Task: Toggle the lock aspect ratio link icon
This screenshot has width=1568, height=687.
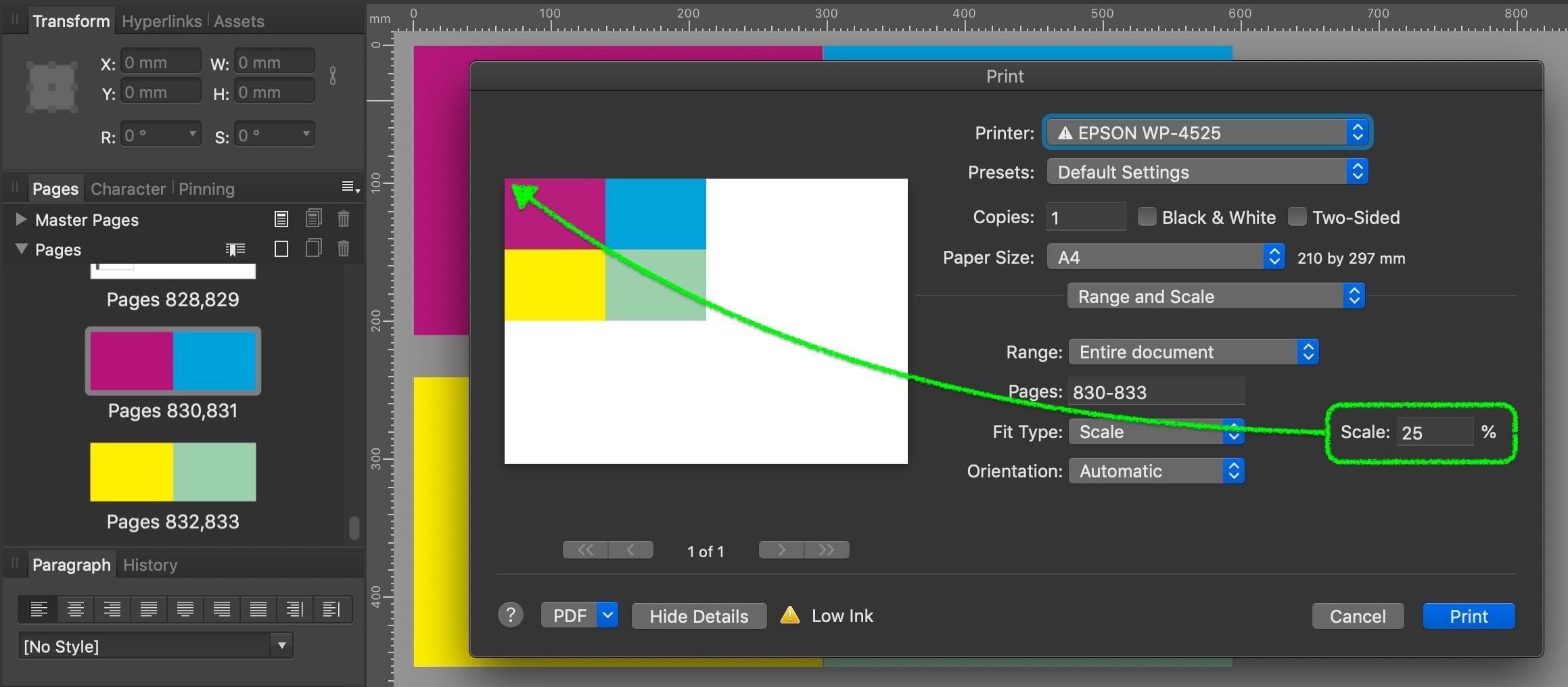Action: (x=333, y=76)
